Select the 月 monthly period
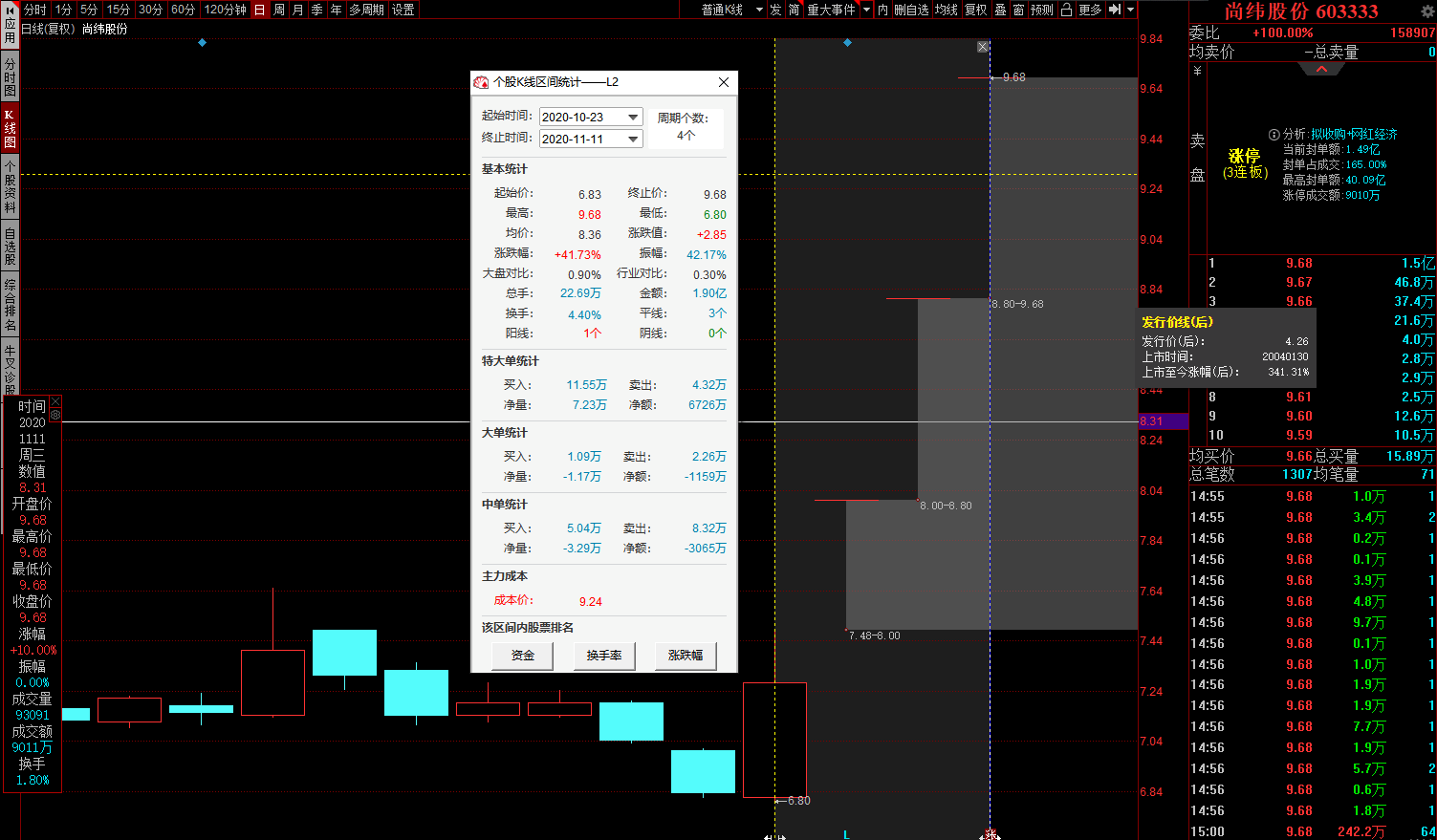 click(x=298, y=10)
